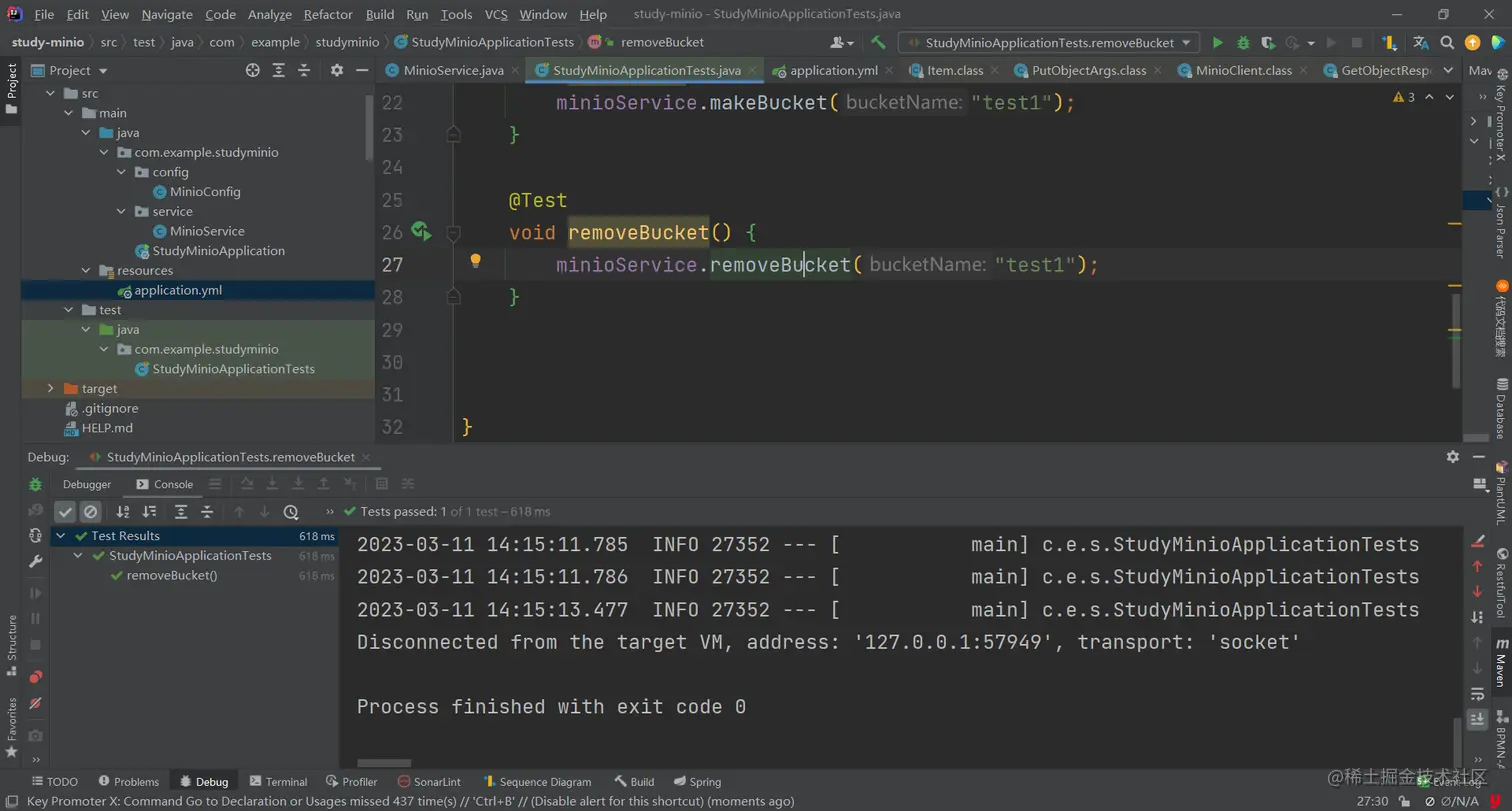Screen dimensions: 1512x811
Task: Mute breakpoints icon in the debug sidebar
Action: tap(36, 705)
